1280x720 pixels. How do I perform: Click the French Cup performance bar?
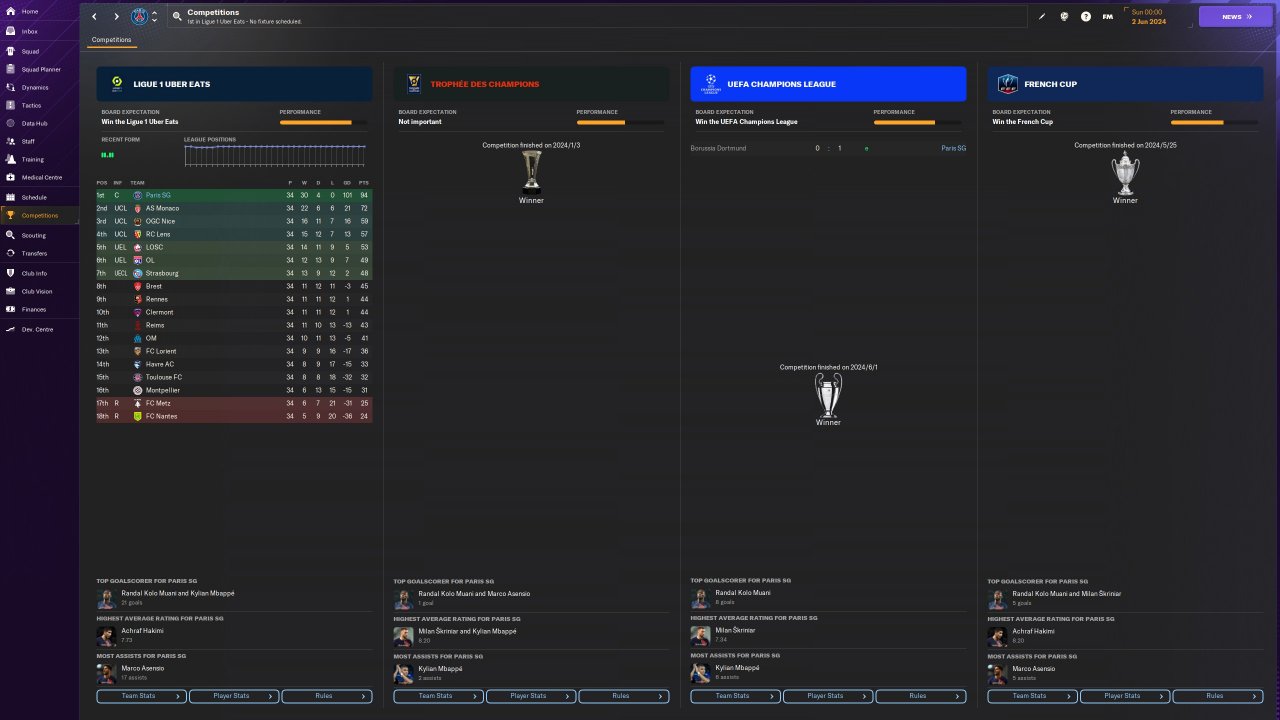(1214, 122)
